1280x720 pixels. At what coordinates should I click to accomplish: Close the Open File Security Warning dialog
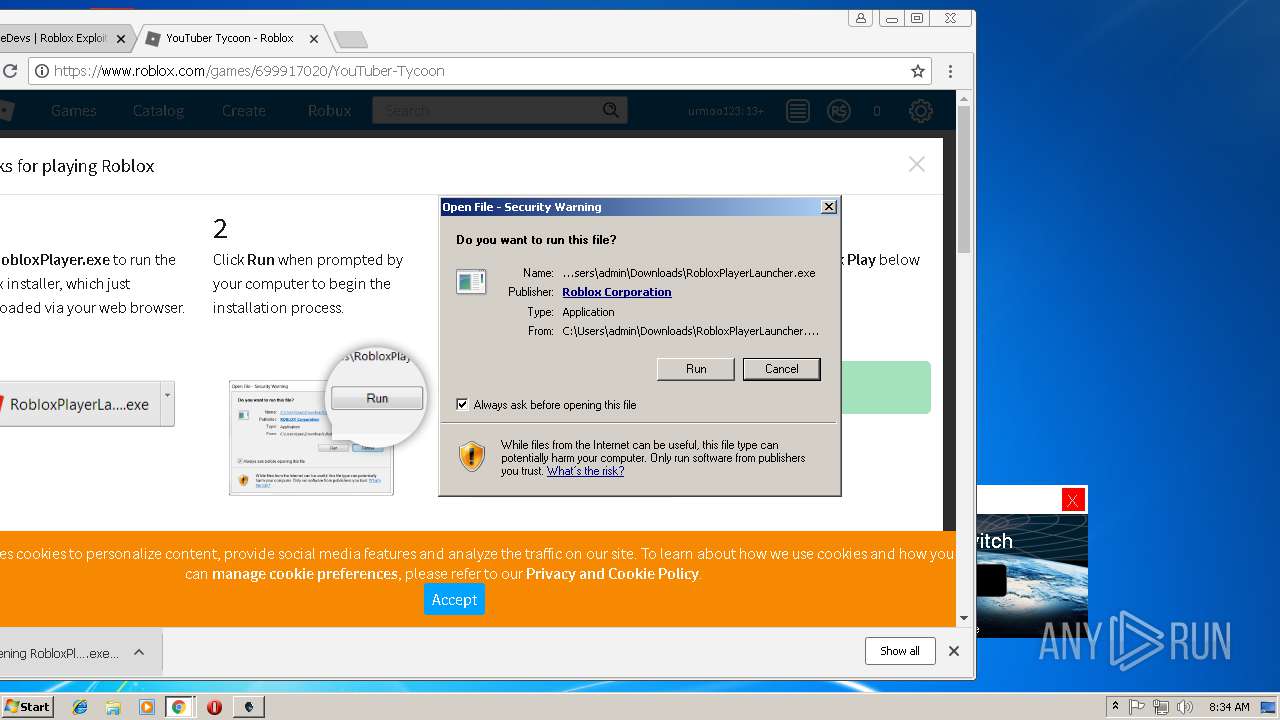click(828, 207)
